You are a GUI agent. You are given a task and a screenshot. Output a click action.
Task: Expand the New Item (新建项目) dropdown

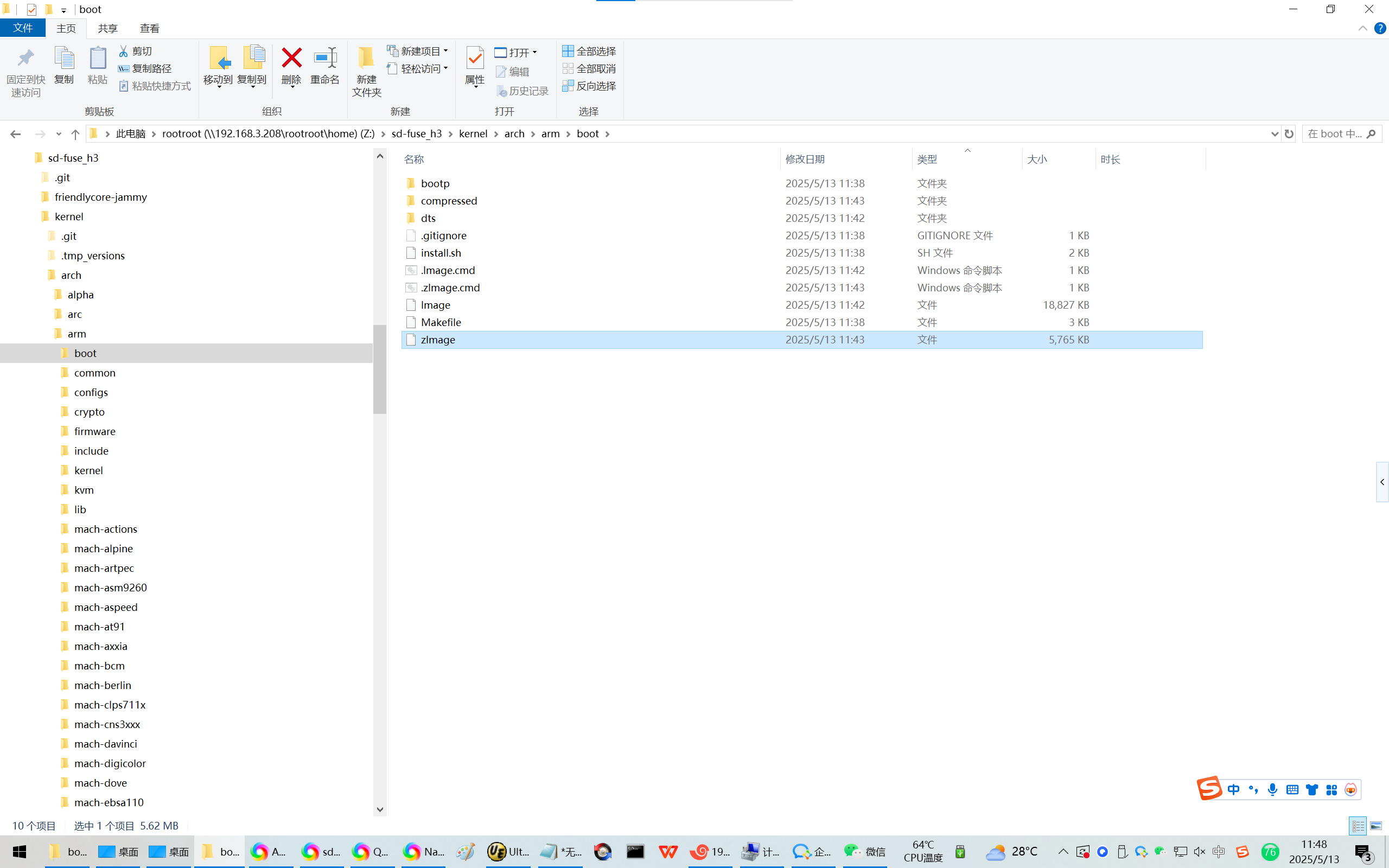pos(418,51)
